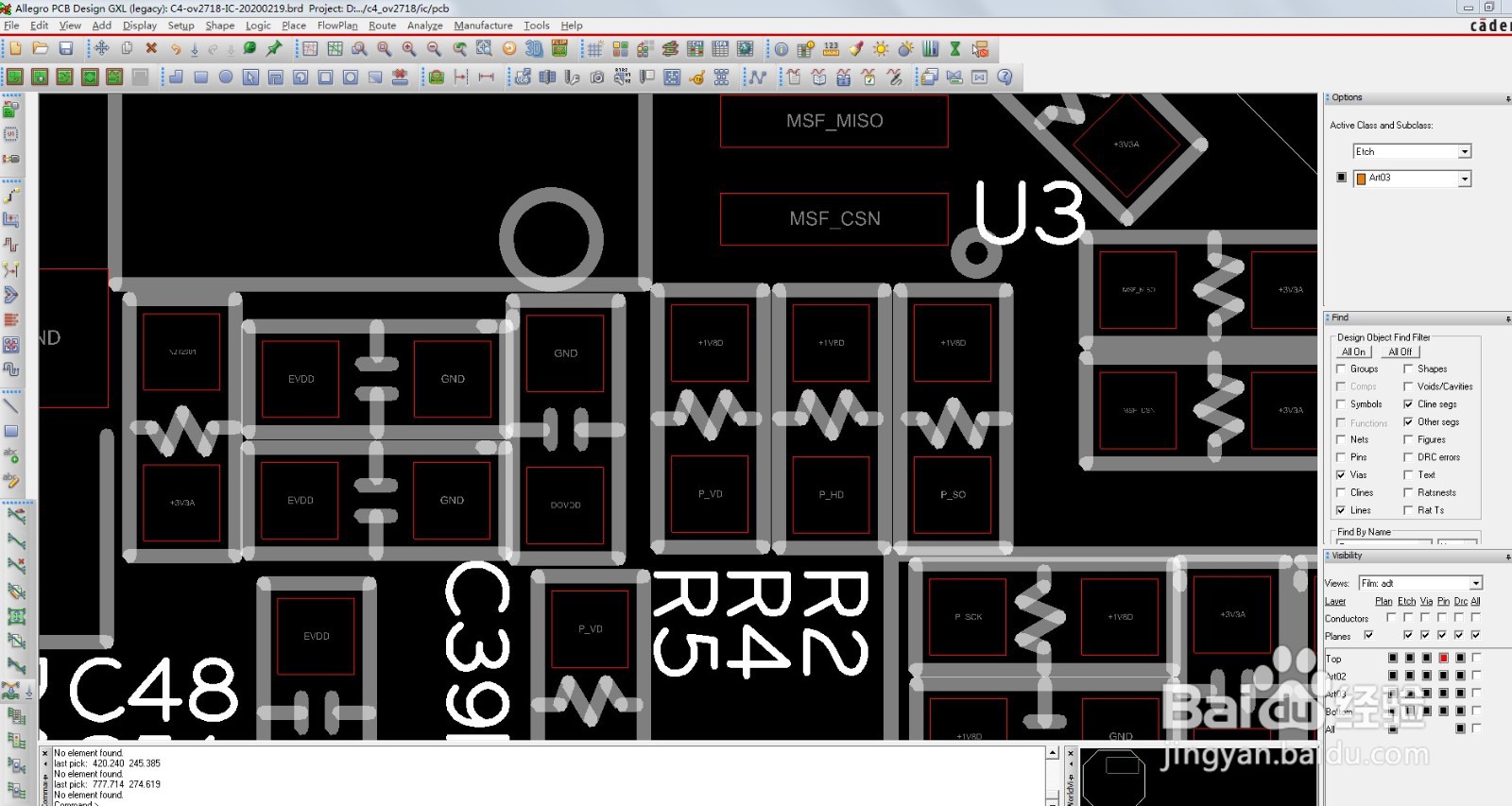
Task: Activate the Delete red X tool
Action: click(x=151, y=48)
